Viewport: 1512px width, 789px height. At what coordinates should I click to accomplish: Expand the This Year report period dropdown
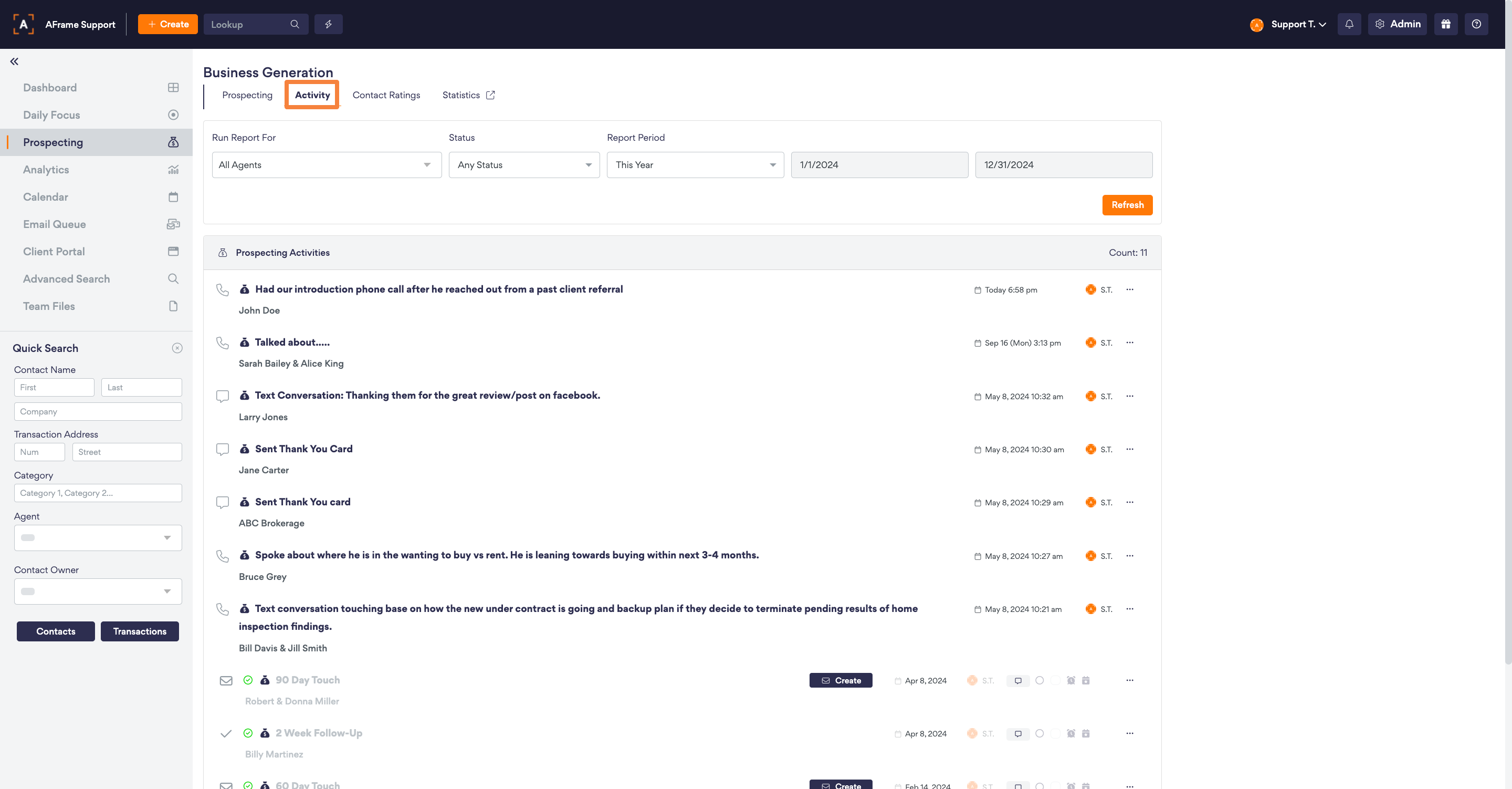(695, 165)
